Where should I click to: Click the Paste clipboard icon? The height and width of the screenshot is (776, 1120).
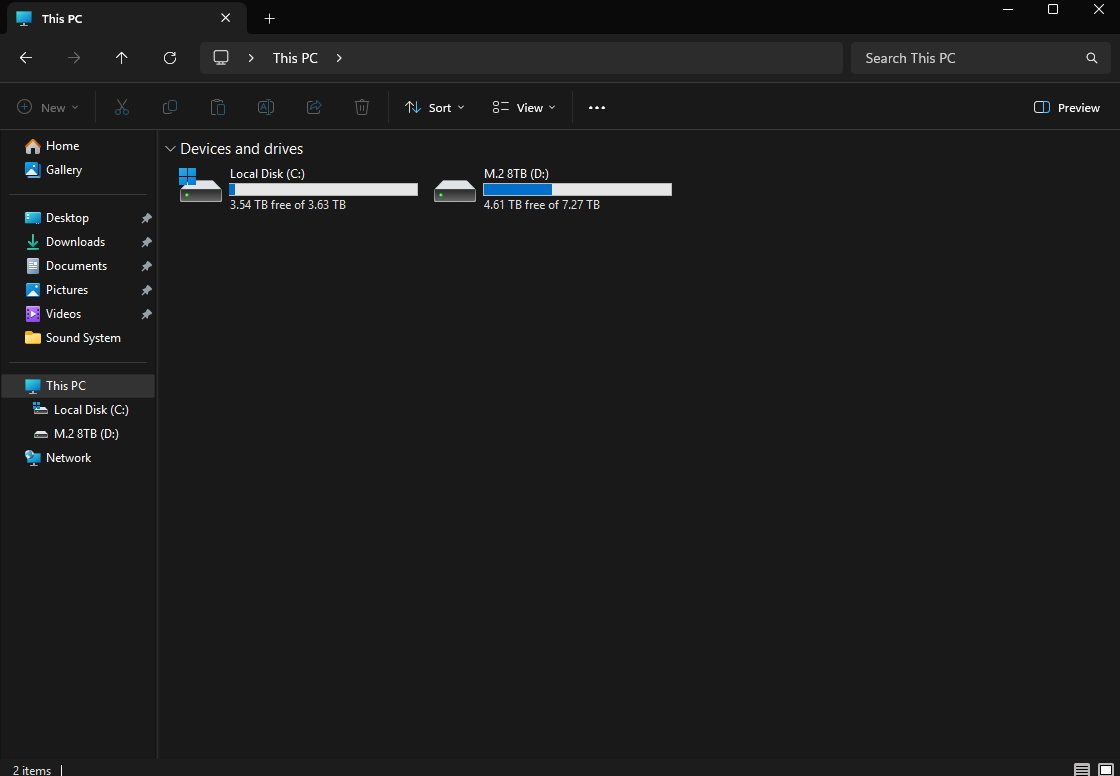[x=218, y=107]
